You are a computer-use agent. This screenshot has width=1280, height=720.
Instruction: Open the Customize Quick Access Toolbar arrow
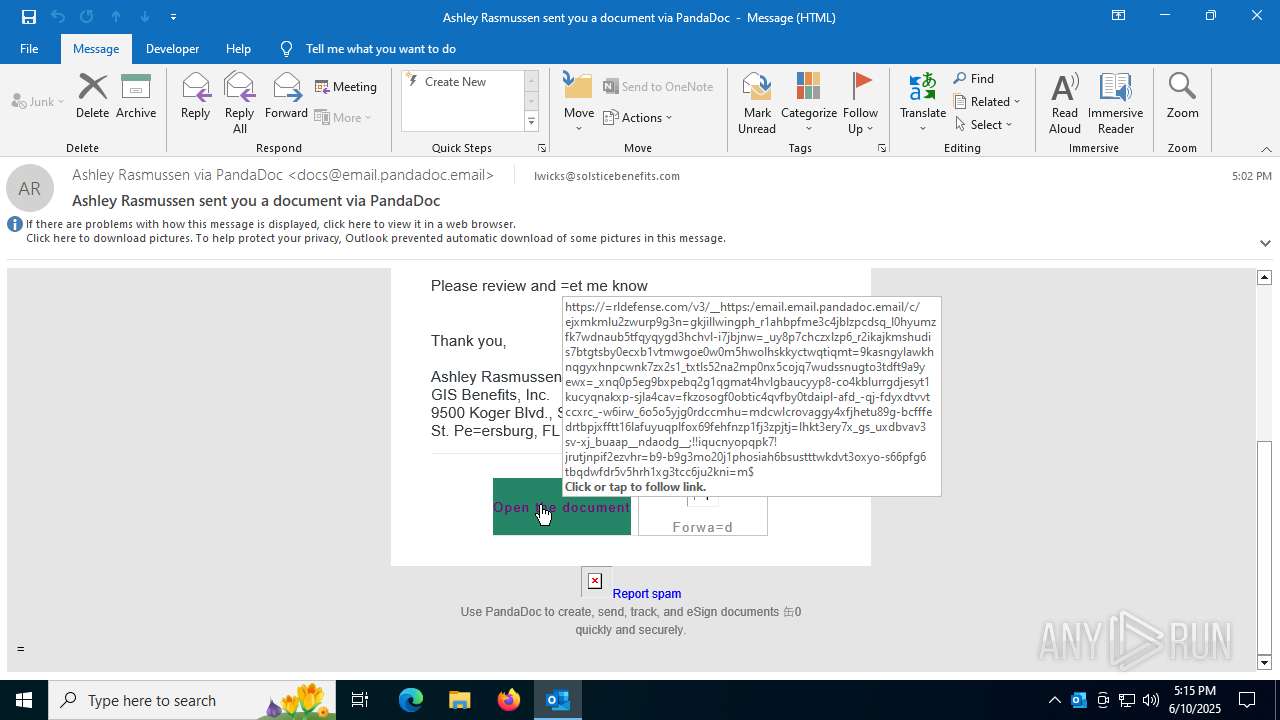pos(173,16)
